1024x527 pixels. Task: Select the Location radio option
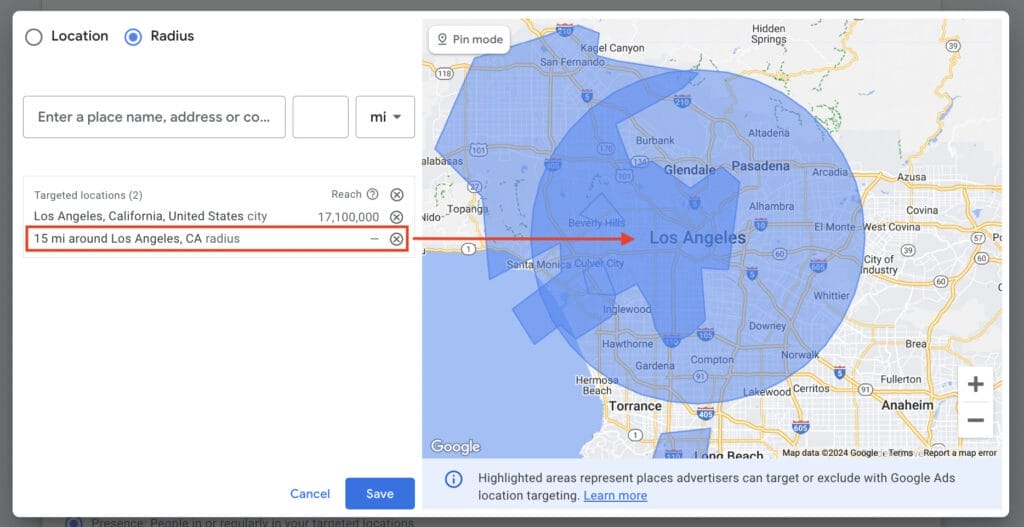(x=33, y=37)
